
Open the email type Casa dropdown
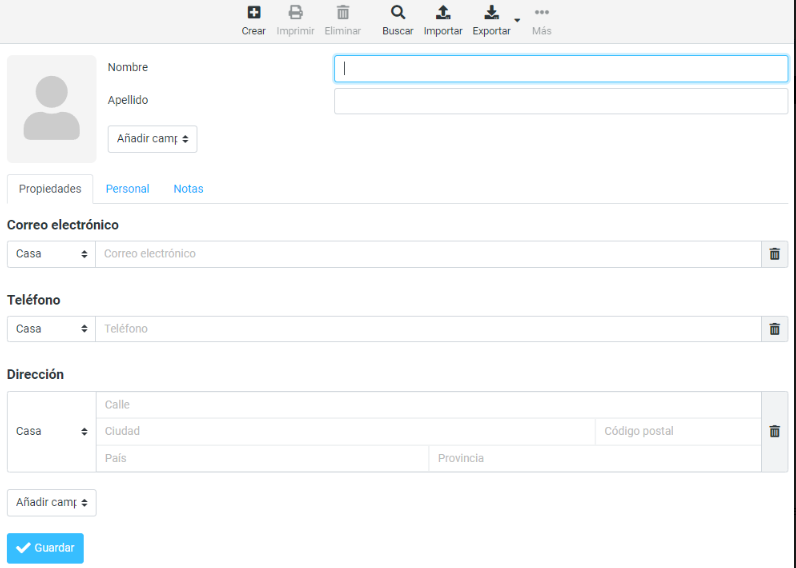pyautogui.click(x=51, y=254)
